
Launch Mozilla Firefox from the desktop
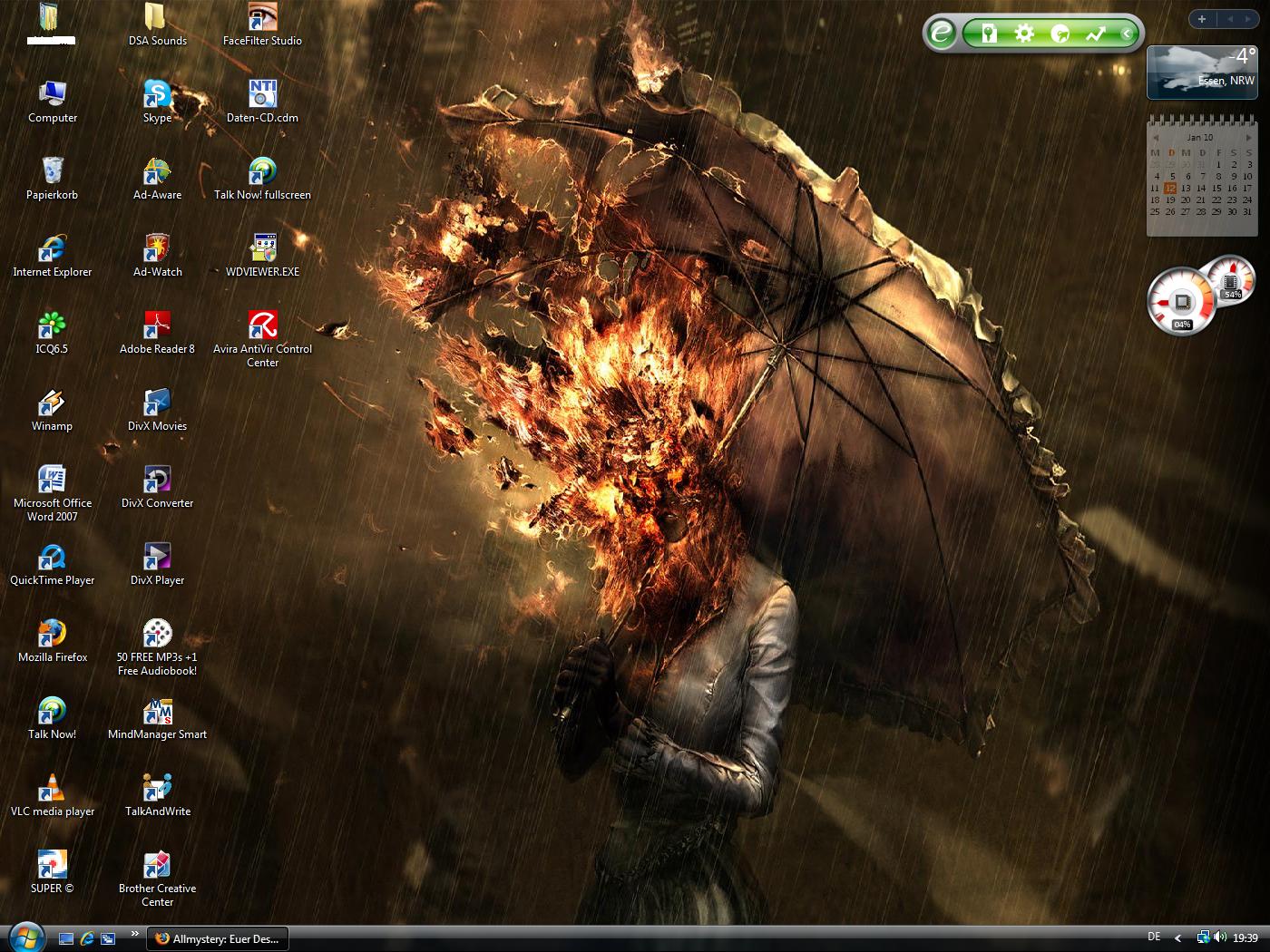[53, 640]
